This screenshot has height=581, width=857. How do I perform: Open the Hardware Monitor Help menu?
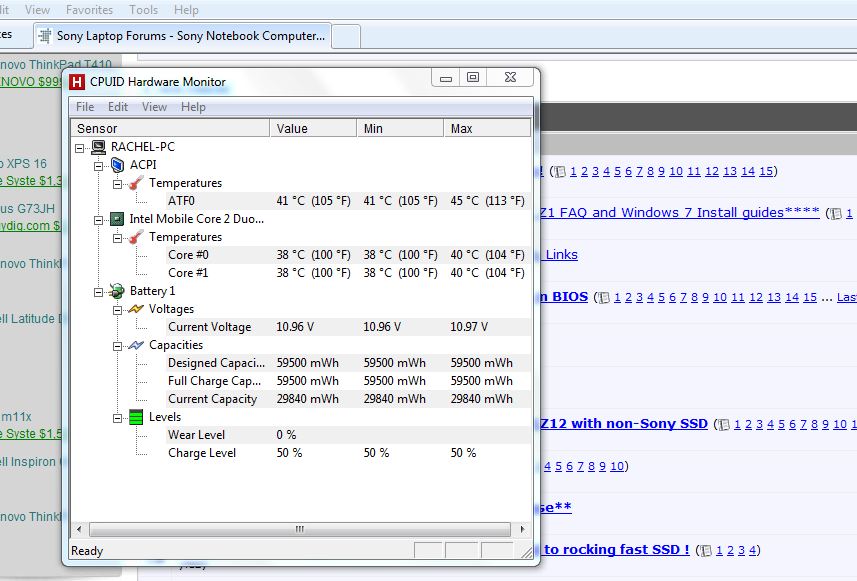tap(193, 107)
